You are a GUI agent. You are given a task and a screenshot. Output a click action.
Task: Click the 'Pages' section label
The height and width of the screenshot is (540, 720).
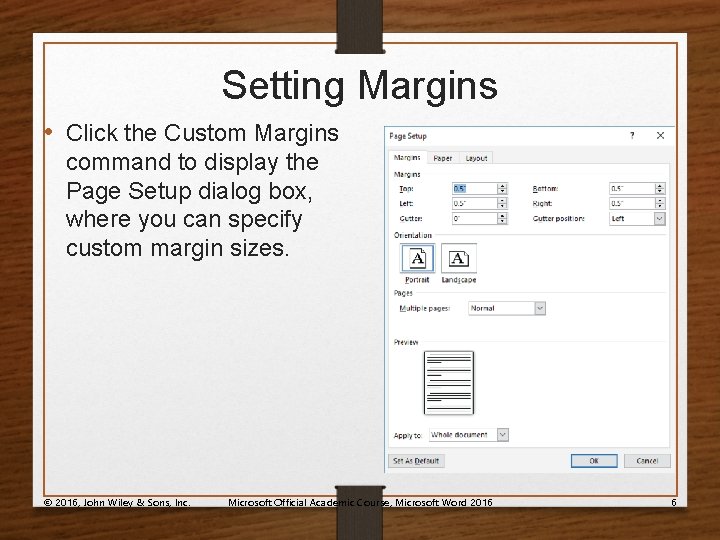click(403, 293)
